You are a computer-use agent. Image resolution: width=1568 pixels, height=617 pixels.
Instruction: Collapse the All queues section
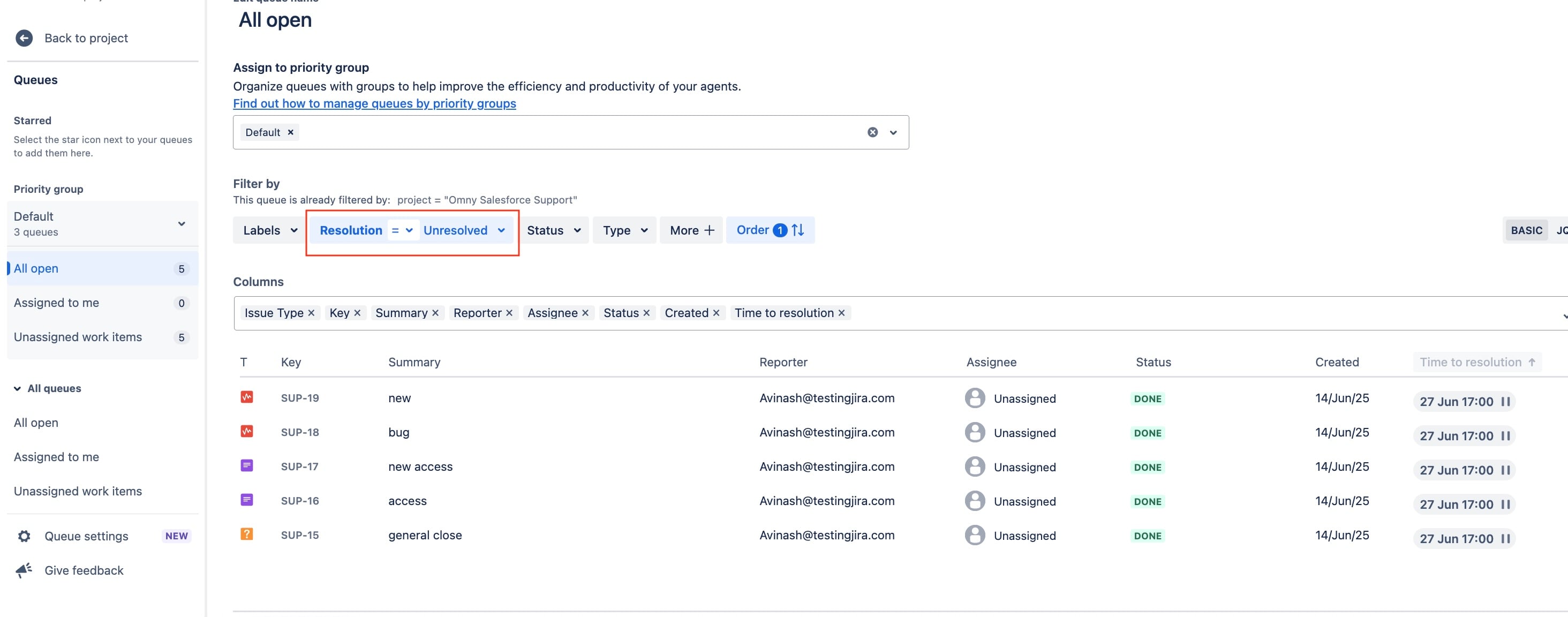point(17,388)
